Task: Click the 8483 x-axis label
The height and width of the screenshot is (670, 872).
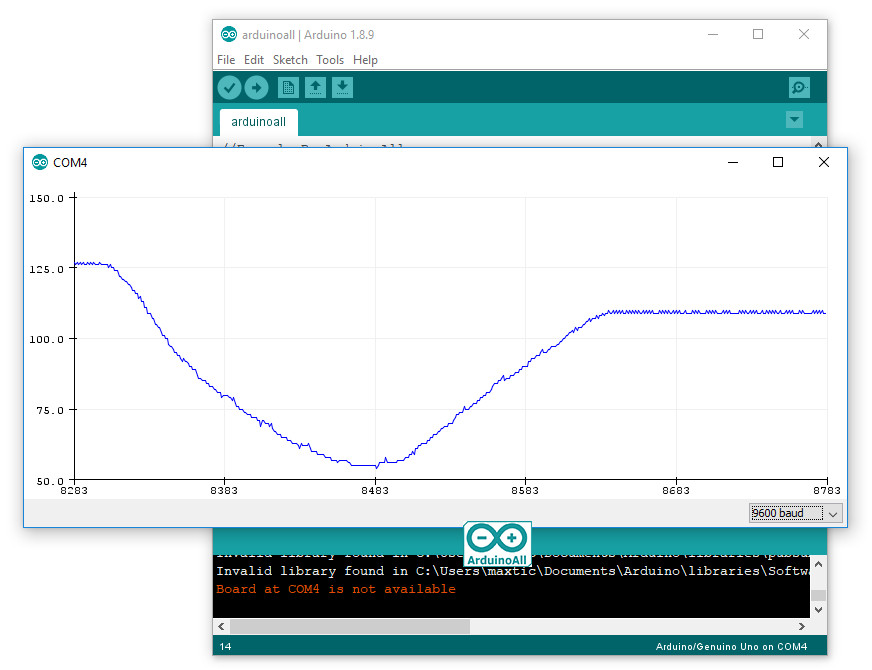Action: point(375,490)
